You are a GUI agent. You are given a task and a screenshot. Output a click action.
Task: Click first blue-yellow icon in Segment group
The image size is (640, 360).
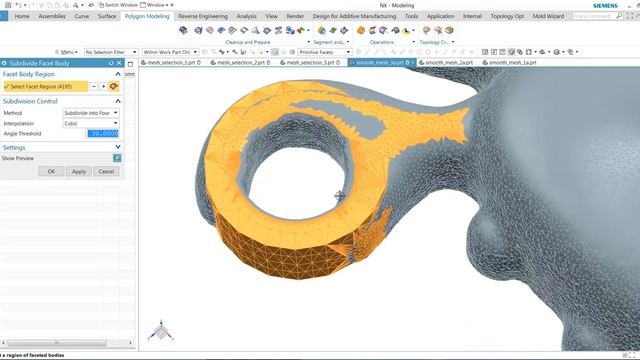click(322, 30)
